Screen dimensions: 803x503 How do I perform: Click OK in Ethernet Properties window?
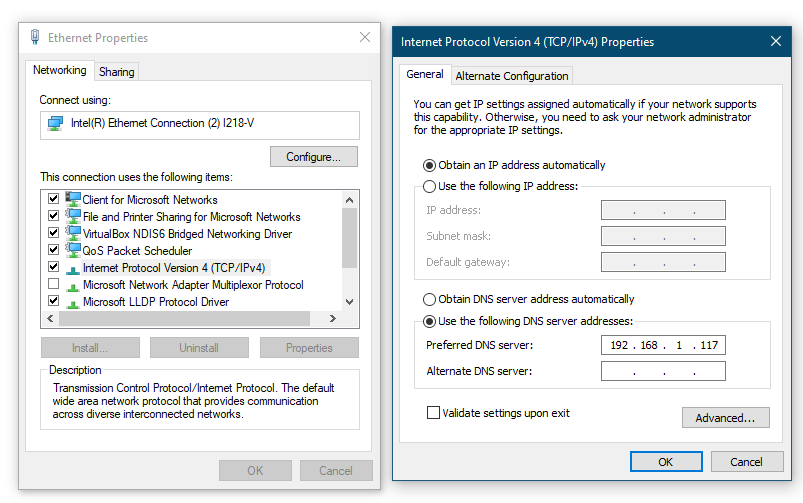(255, 471)
